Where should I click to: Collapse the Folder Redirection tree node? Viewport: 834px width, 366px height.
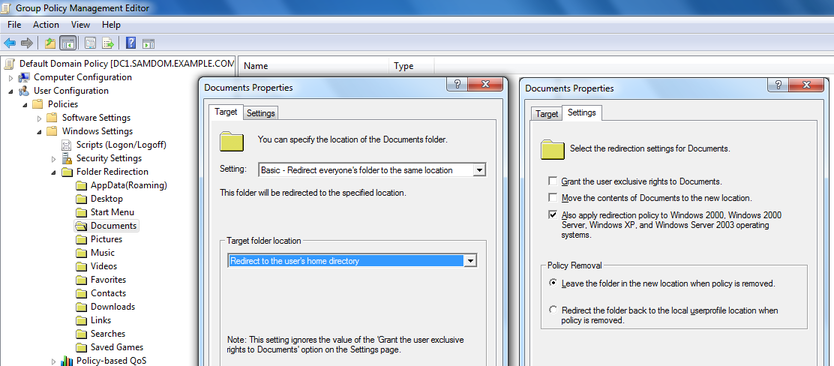click(x=54, y=172)
